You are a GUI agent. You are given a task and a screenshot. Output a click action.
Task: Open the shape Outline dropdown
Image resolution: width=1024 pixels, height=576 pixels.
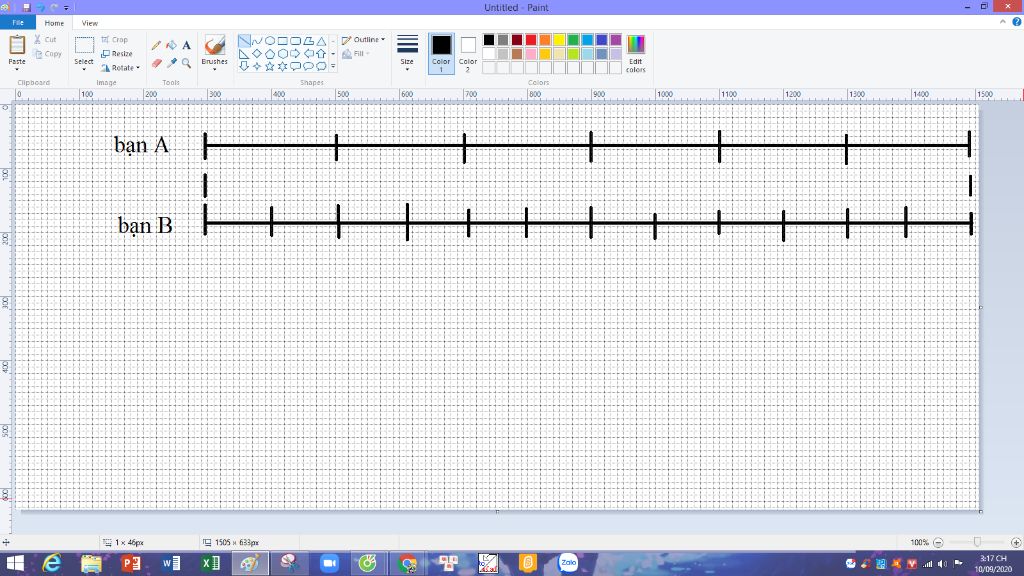tap(363, 40)
